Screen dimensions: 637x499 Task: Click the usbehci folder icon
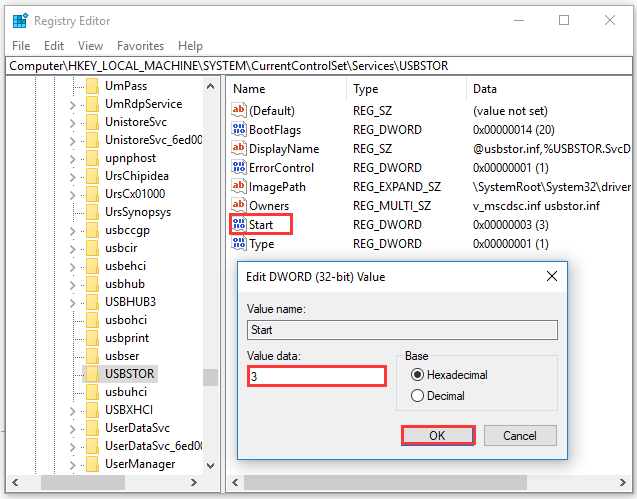(x=92, y=266)
